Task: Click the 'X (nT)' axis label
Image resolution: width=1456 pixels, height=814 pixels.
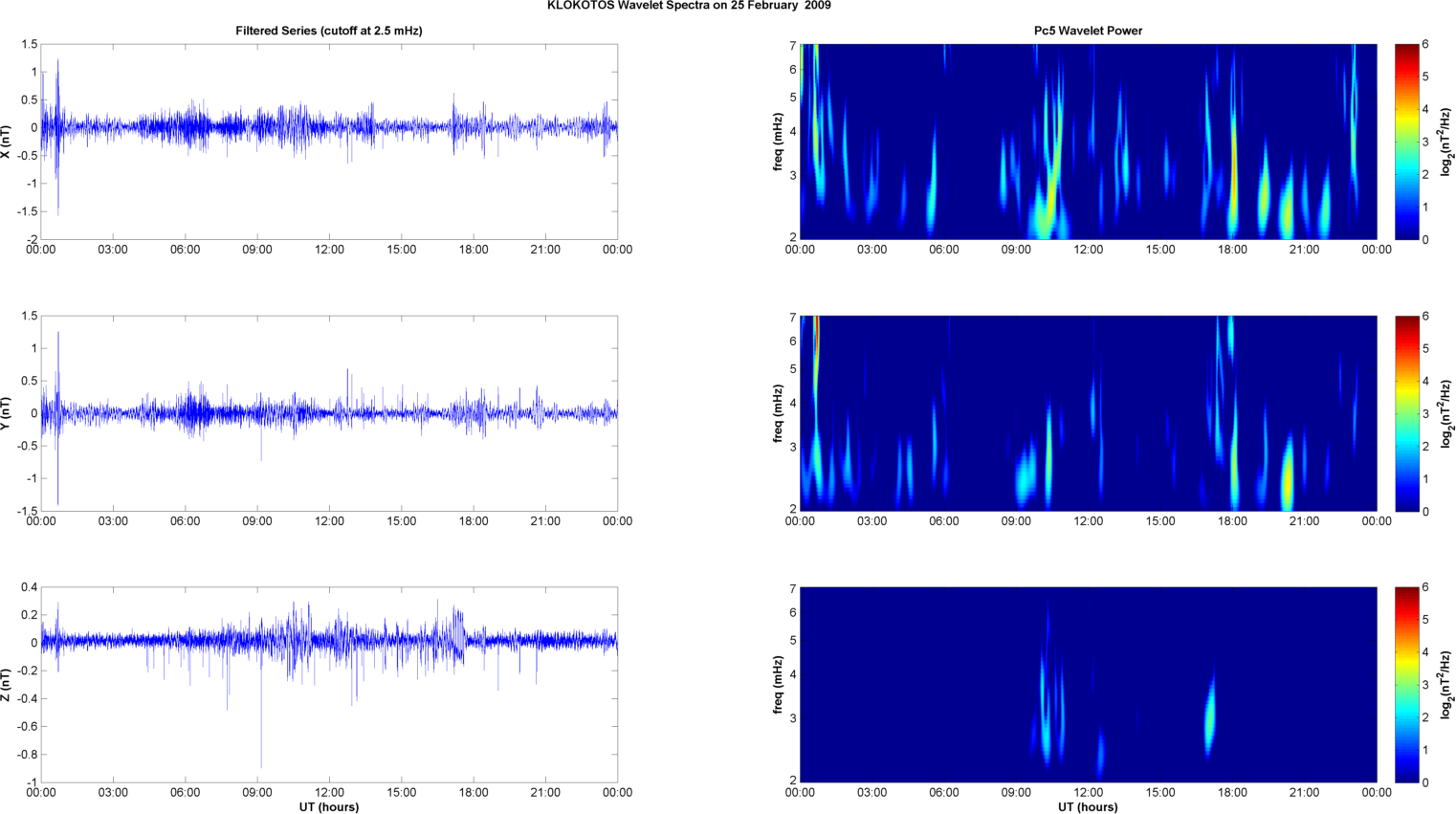Action: pos(7,142)
